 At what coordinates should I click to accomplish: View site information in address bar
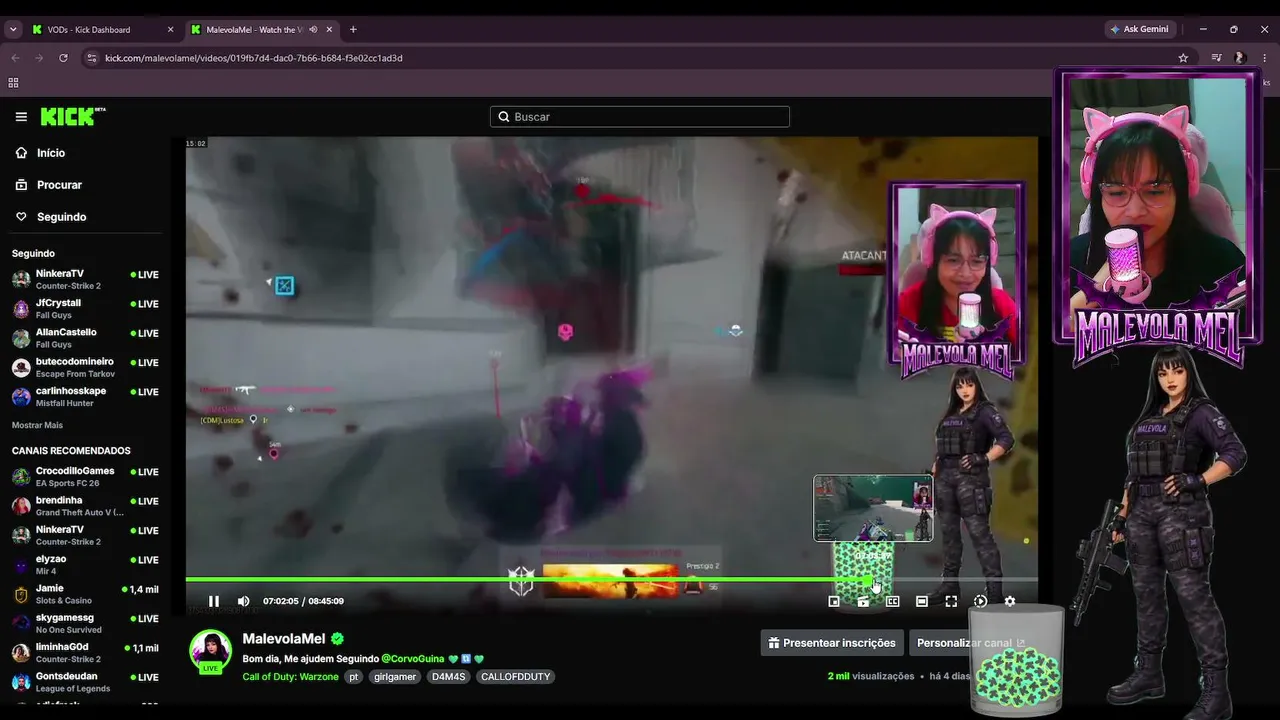92,58
